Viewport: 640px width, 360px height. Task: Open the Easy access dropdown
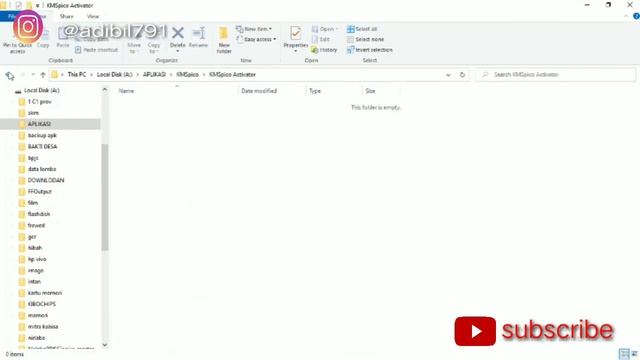pyautogui.click(x=256, y=40)
